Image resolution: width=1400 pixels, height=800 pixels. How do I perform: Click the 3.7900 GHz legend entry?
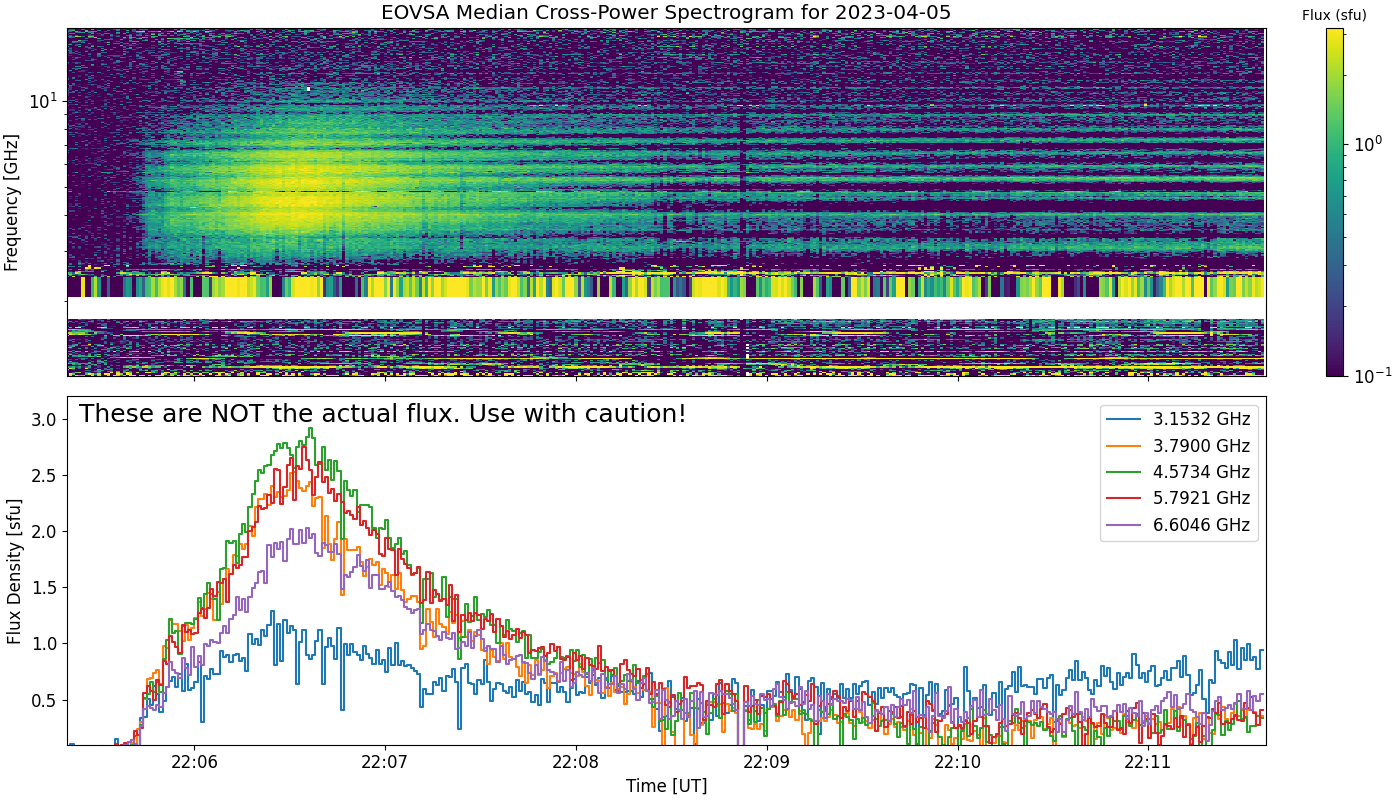pyautogui.click(x=1178, y=446)
